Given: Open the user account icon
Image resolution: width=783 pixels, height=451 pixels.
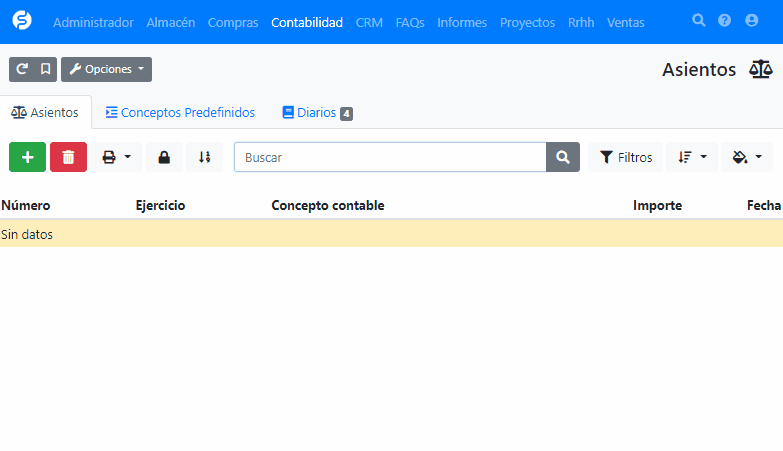Looking at the screenshot, I should tap(751, 21).
